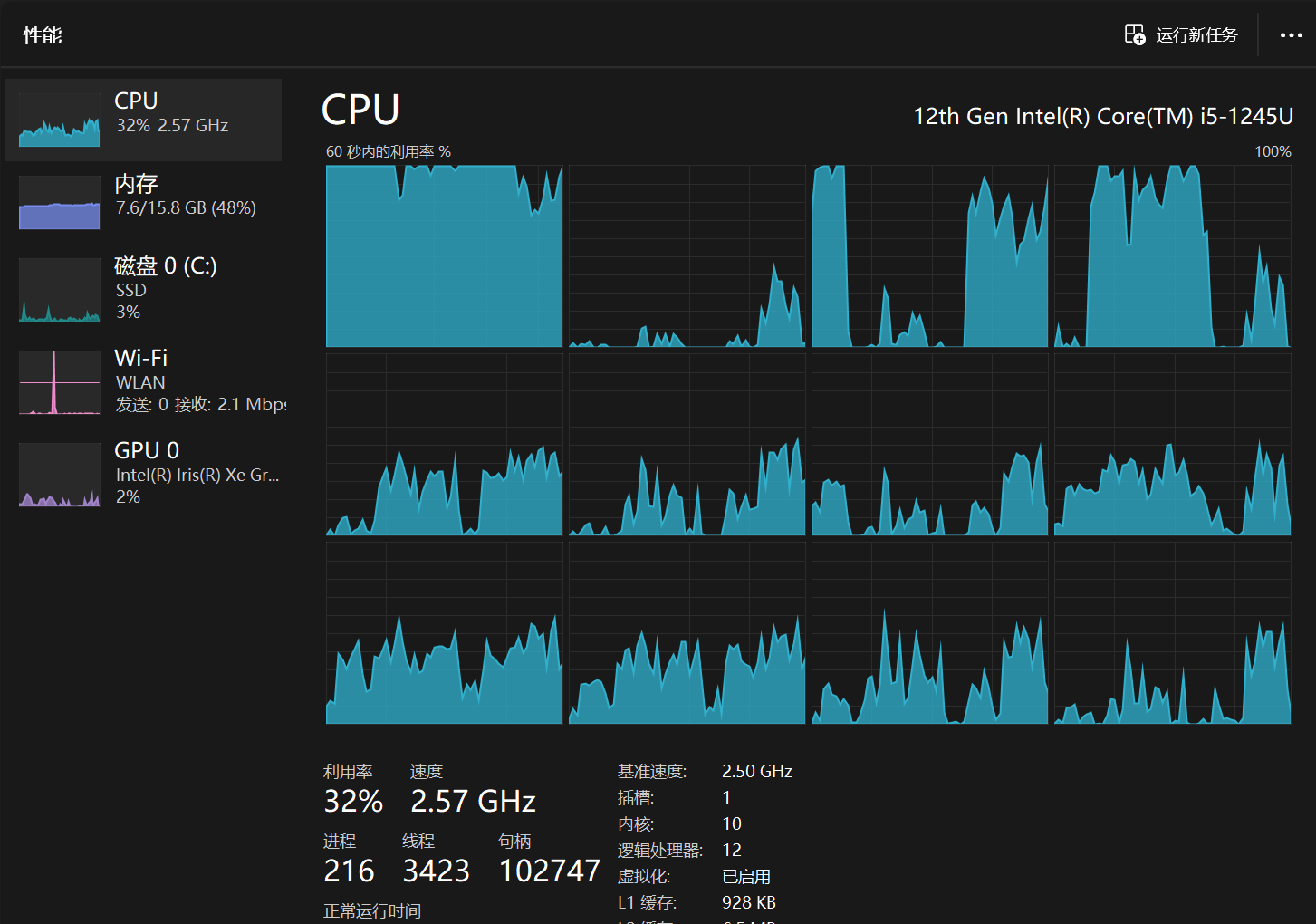Click the Intel(R) Iris(R) Xe GPU name text
This screenshot has height=924, width=1316.
tap(197, 475)
